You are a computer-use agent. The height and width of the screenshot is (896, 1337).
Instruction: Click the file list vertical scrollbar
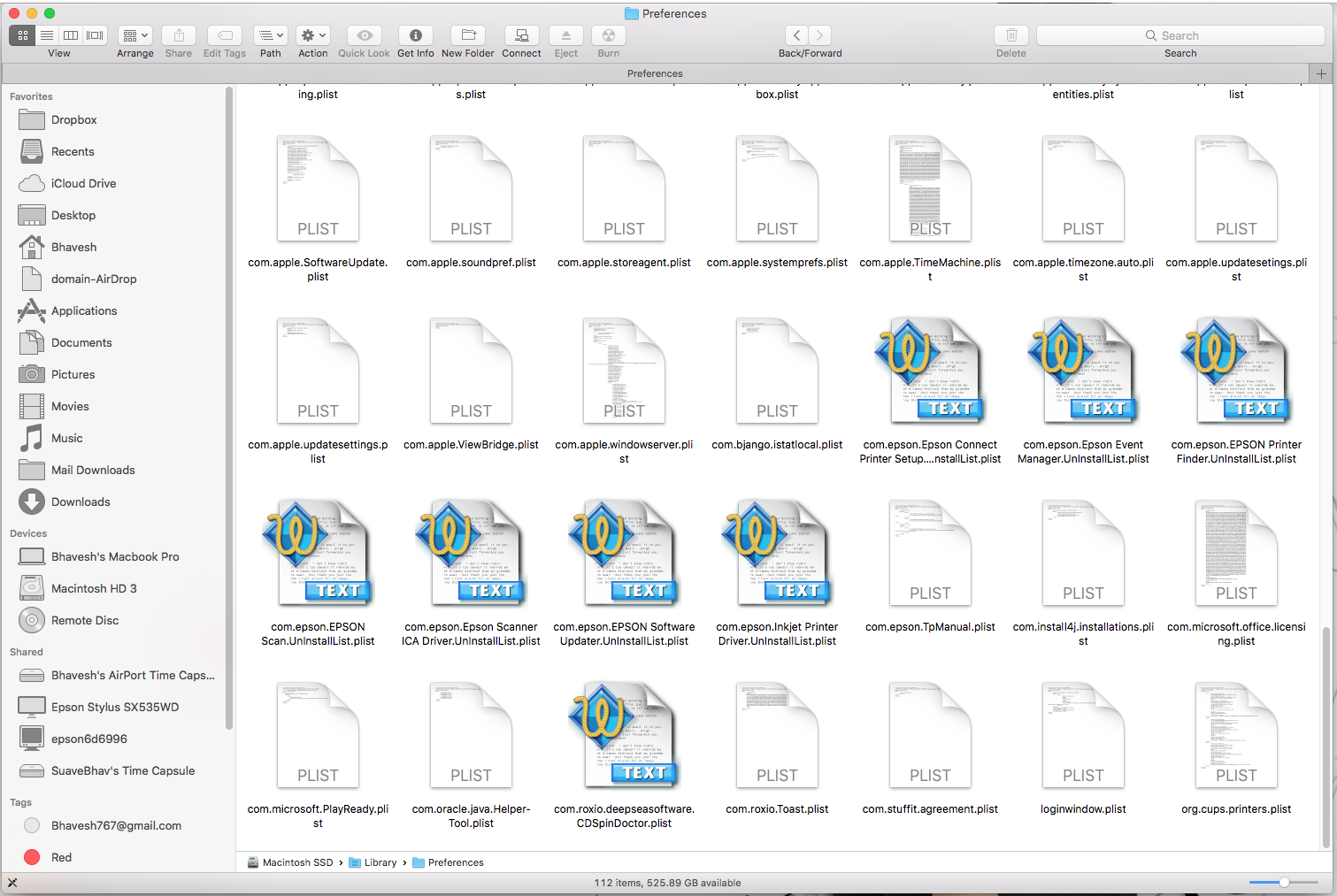point(1325,736)
